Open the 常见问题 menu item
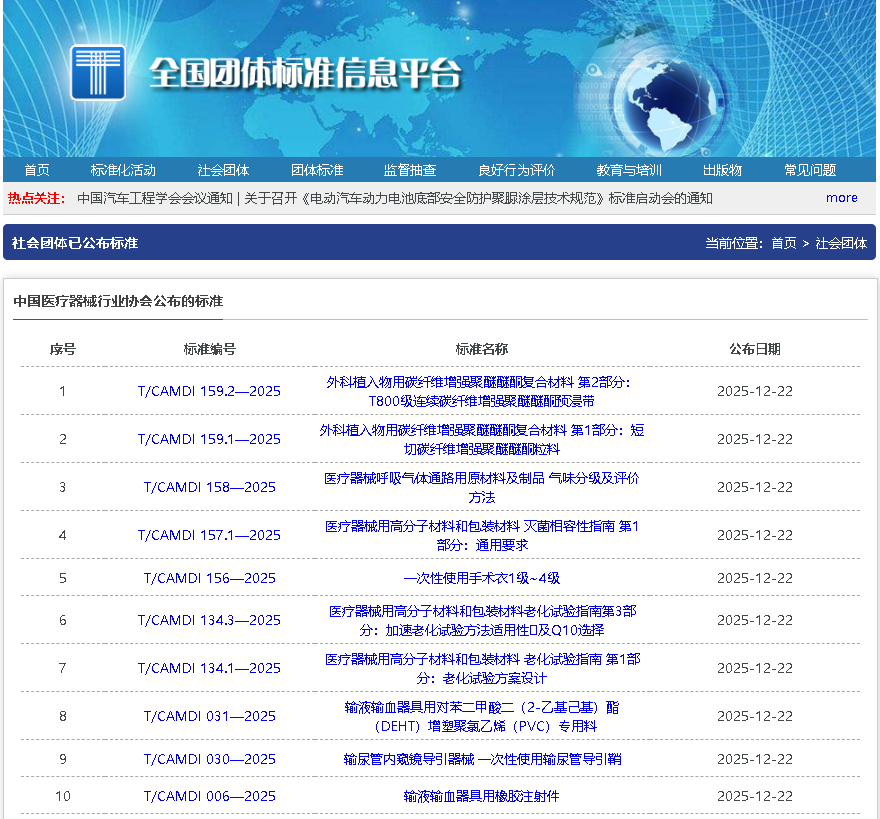880x819 pixels. (814, 170)
